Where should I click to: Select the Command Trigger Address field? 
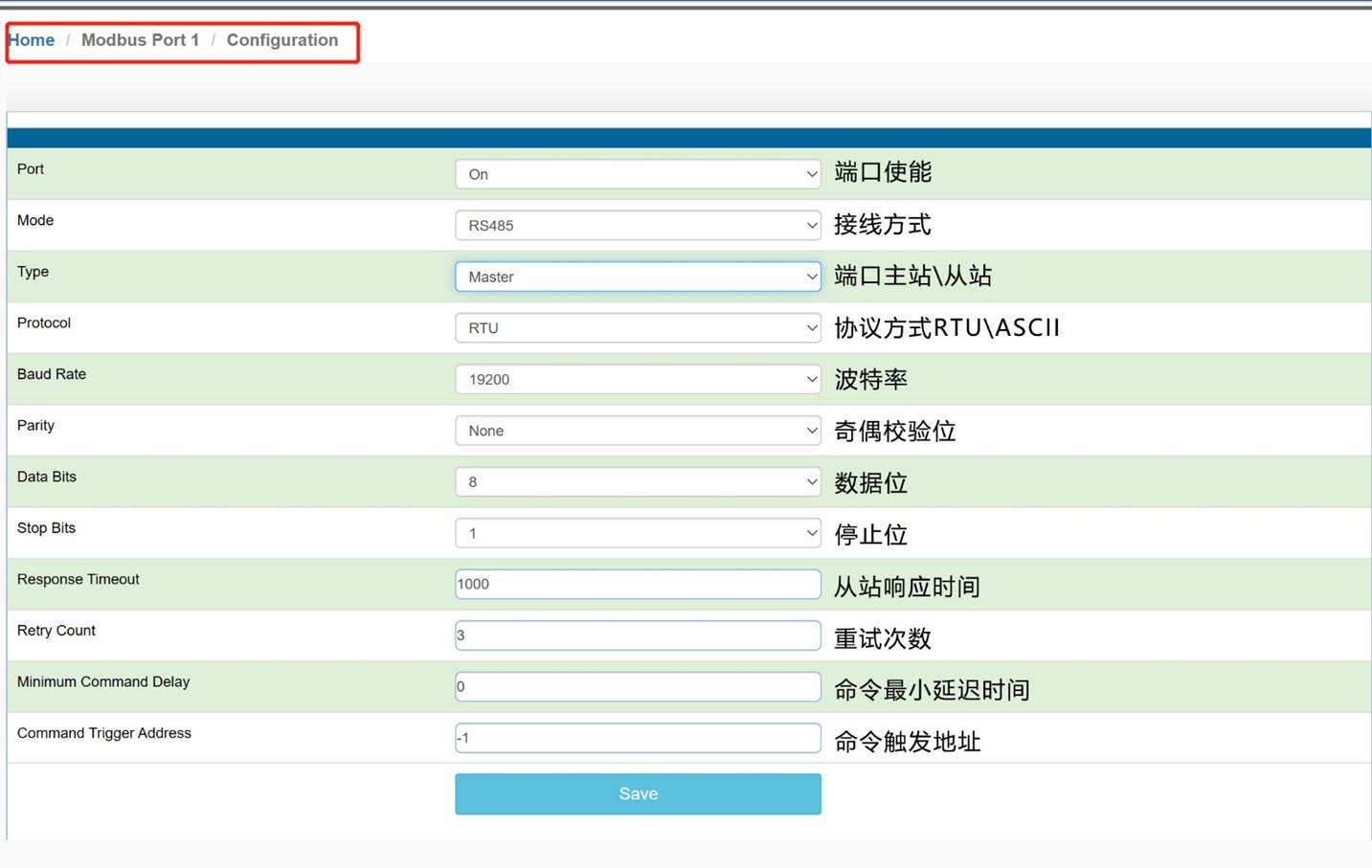coord(638,738)
